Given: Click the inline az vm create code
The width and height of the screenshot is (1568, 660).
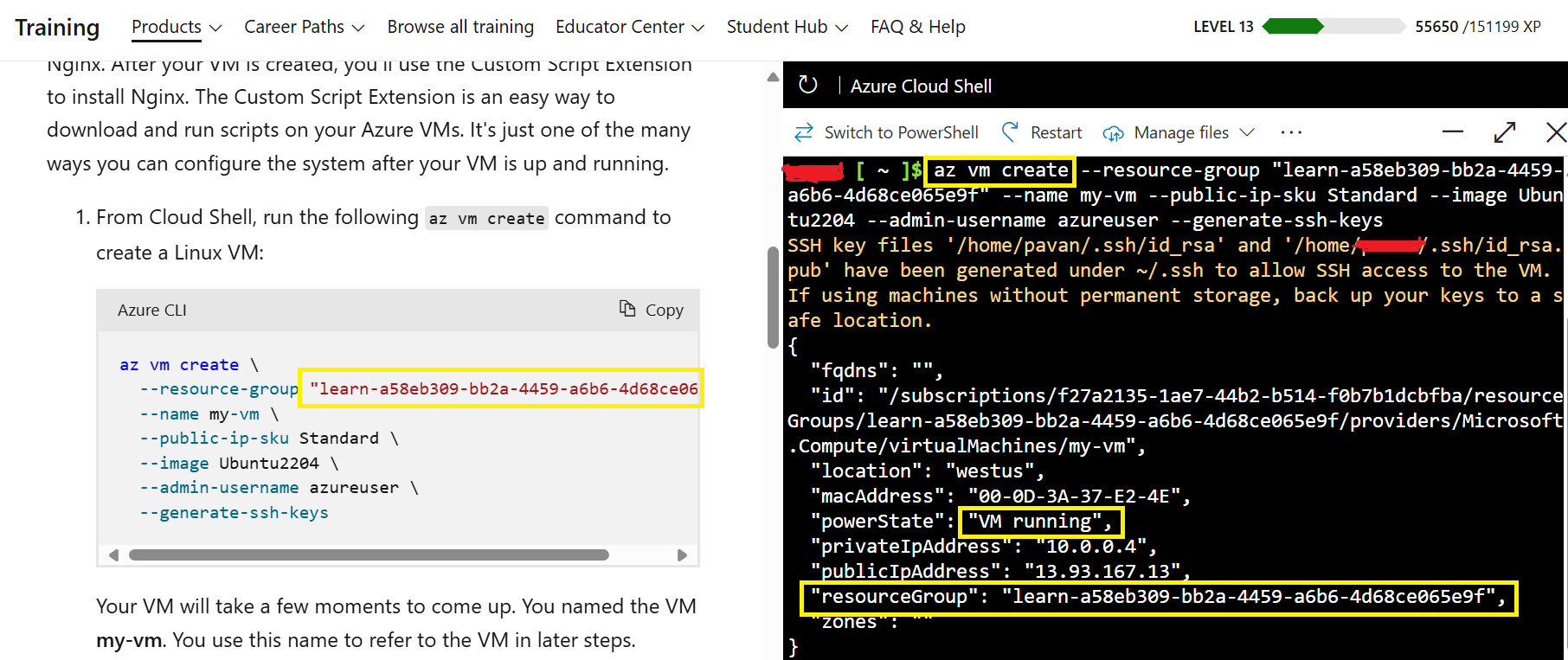Looking at the screenshot, I should 487,218.
